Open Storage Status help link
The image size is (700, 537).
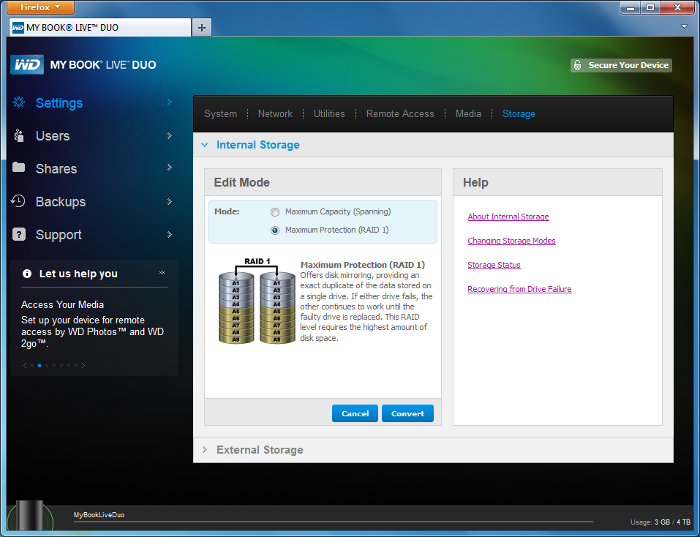tap(494, 265)
